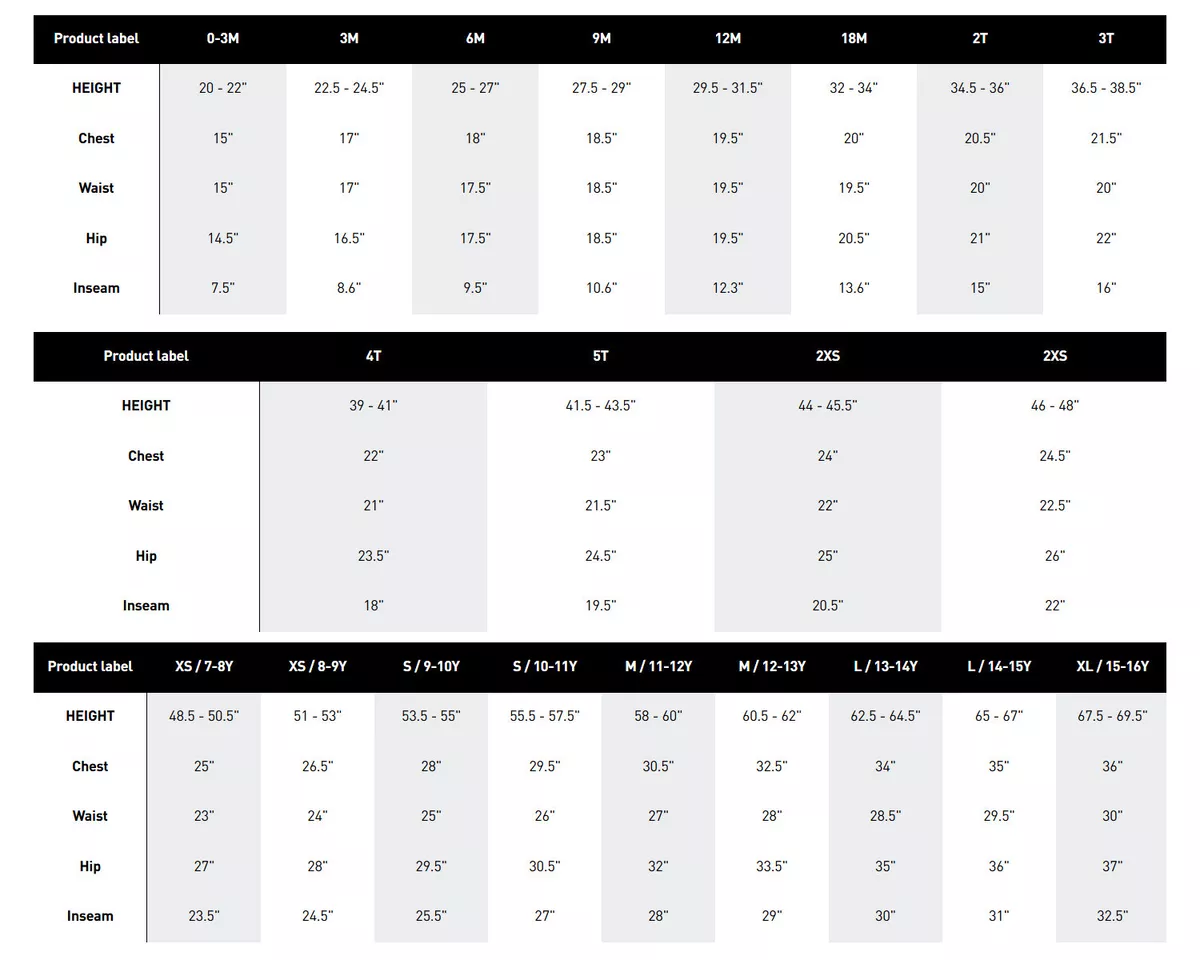Select the 41.5 - 43.5" height cell
The image size is (1200, 960).
click(600, 406)
